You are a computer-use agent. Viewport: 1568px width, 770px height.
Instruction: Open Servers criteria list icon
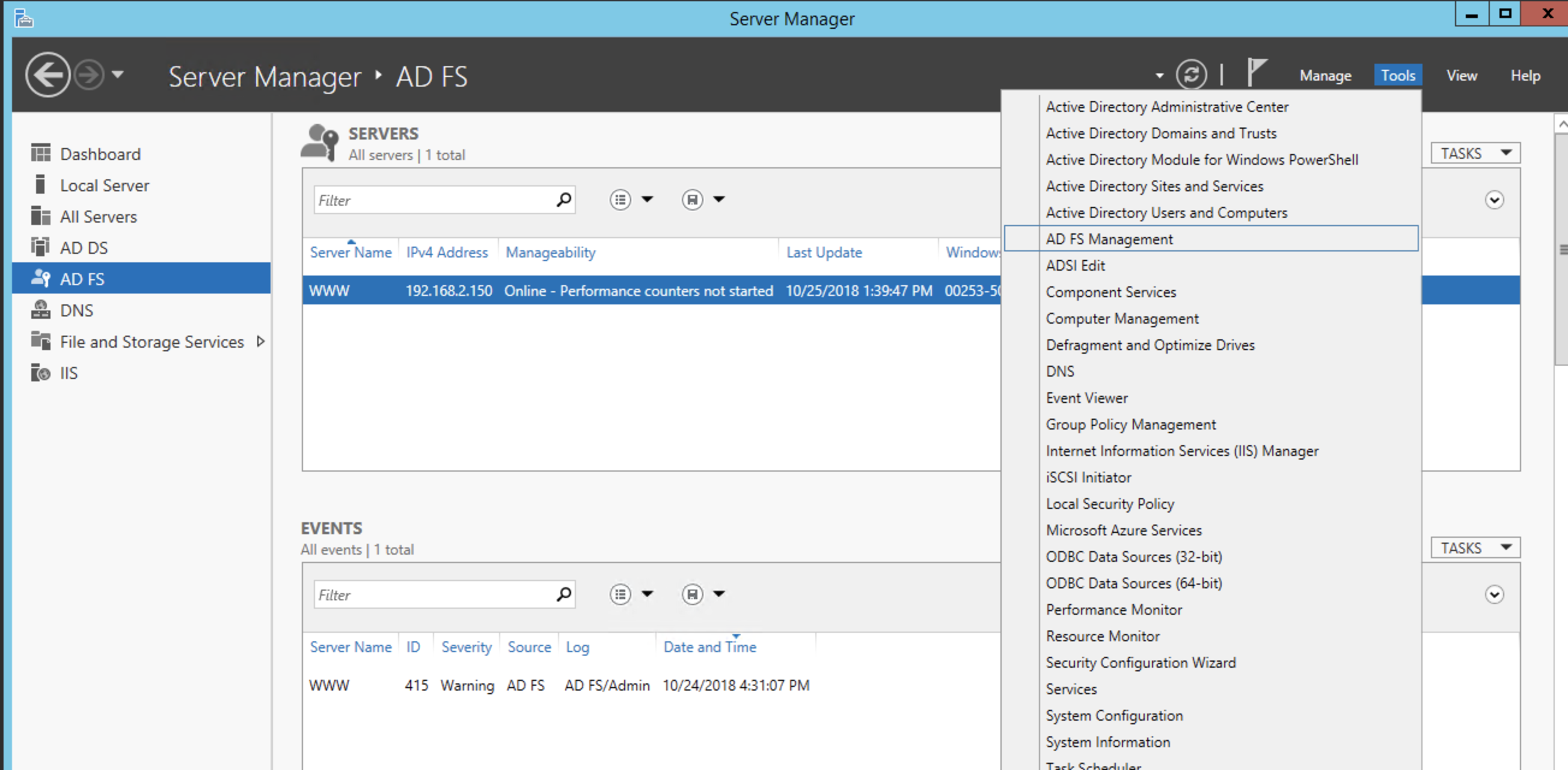(620, 199)
